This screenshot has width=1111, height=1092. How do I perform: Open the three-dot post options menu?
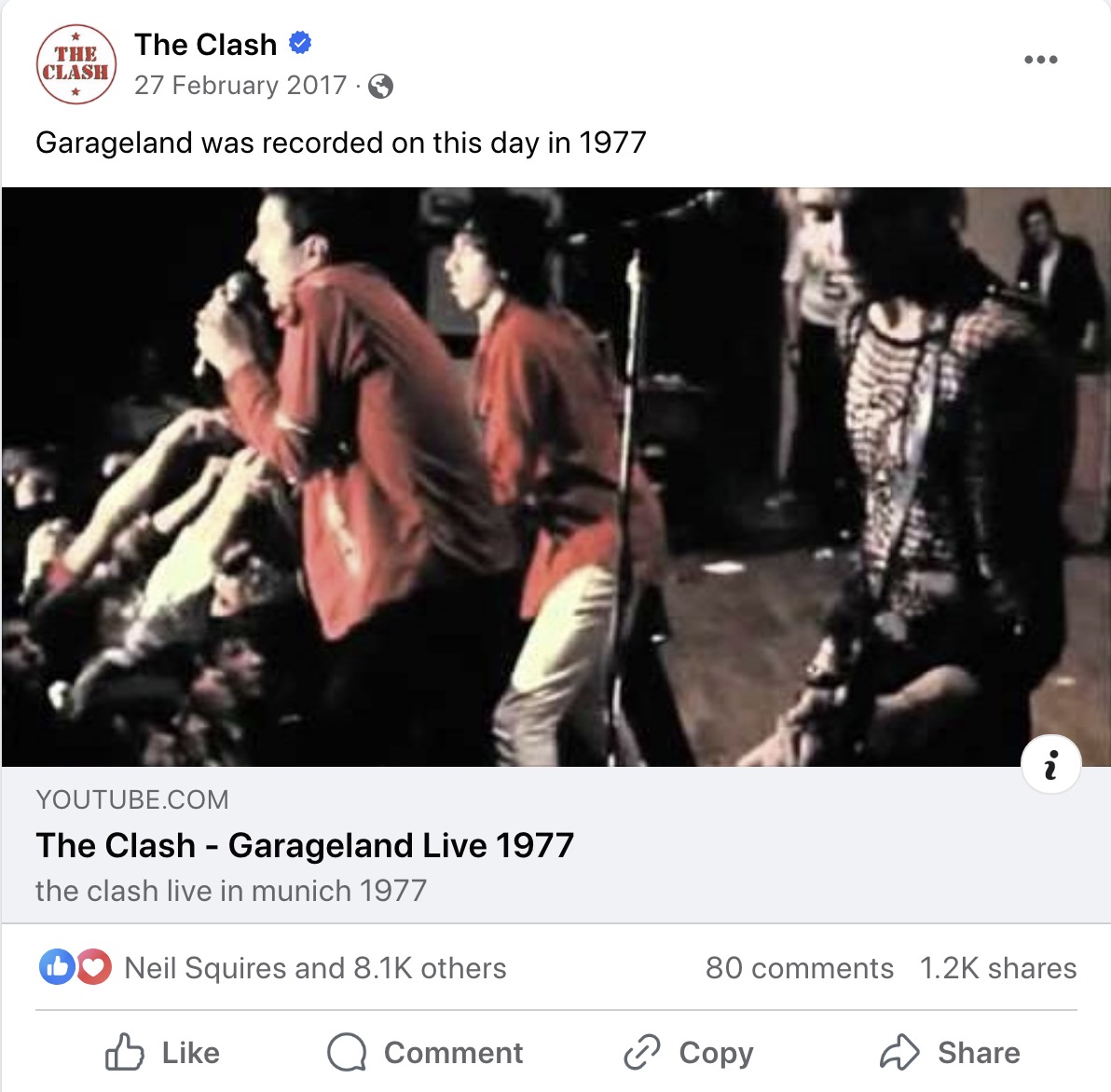(1041, 60)
